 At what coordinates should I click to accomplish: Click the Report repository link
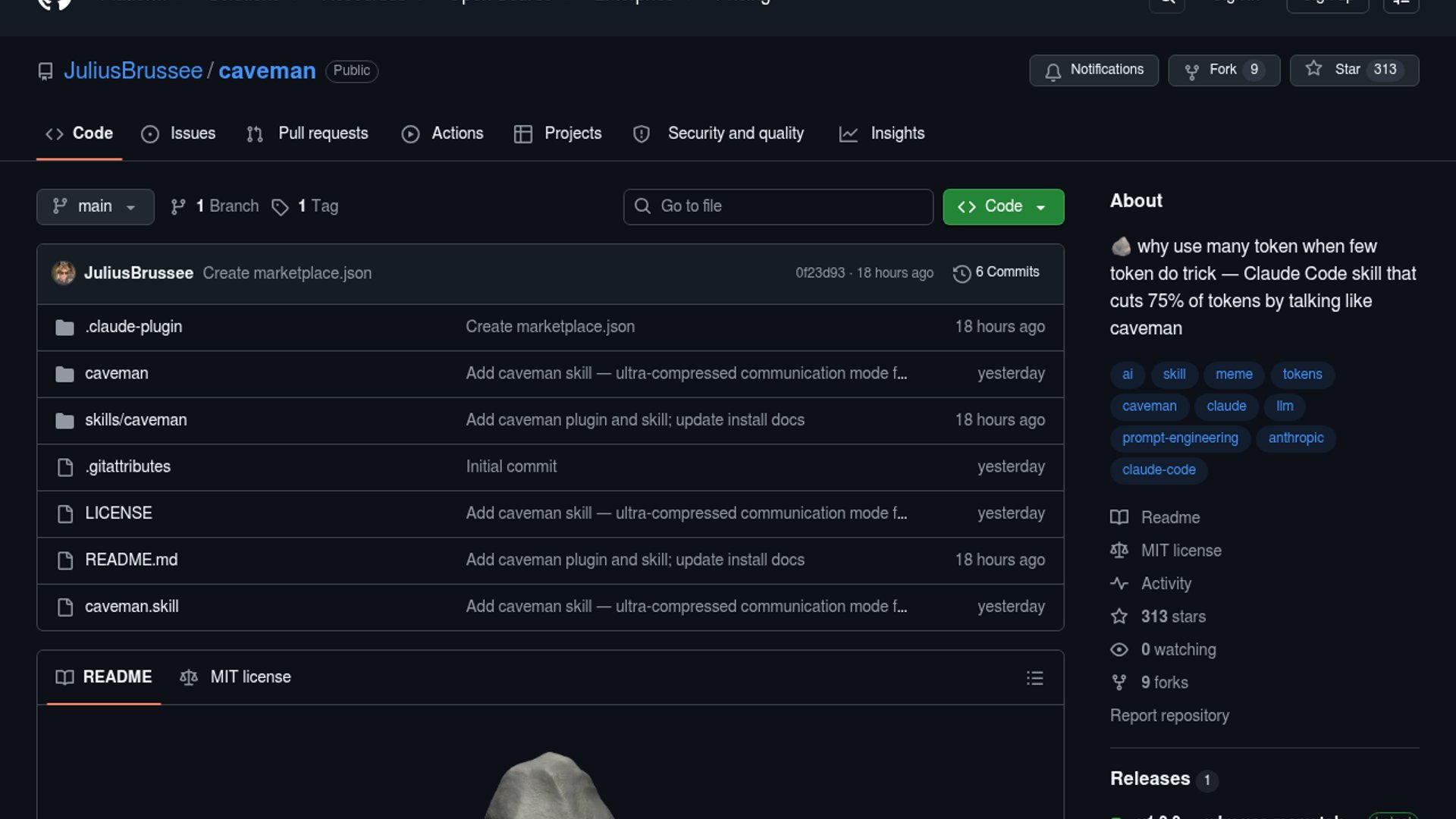tap(1169, 716)
